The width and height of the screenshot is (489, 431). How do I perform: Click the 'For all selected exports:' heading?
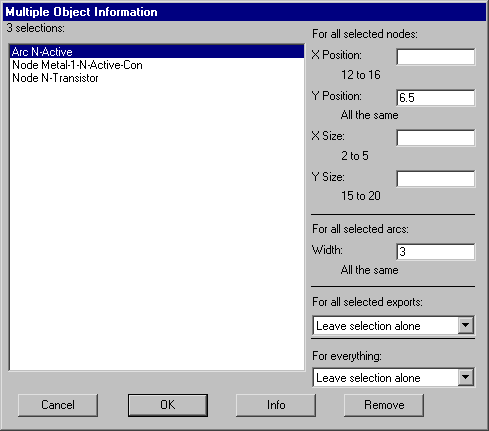pyautogui.click(x=367, y=302)
